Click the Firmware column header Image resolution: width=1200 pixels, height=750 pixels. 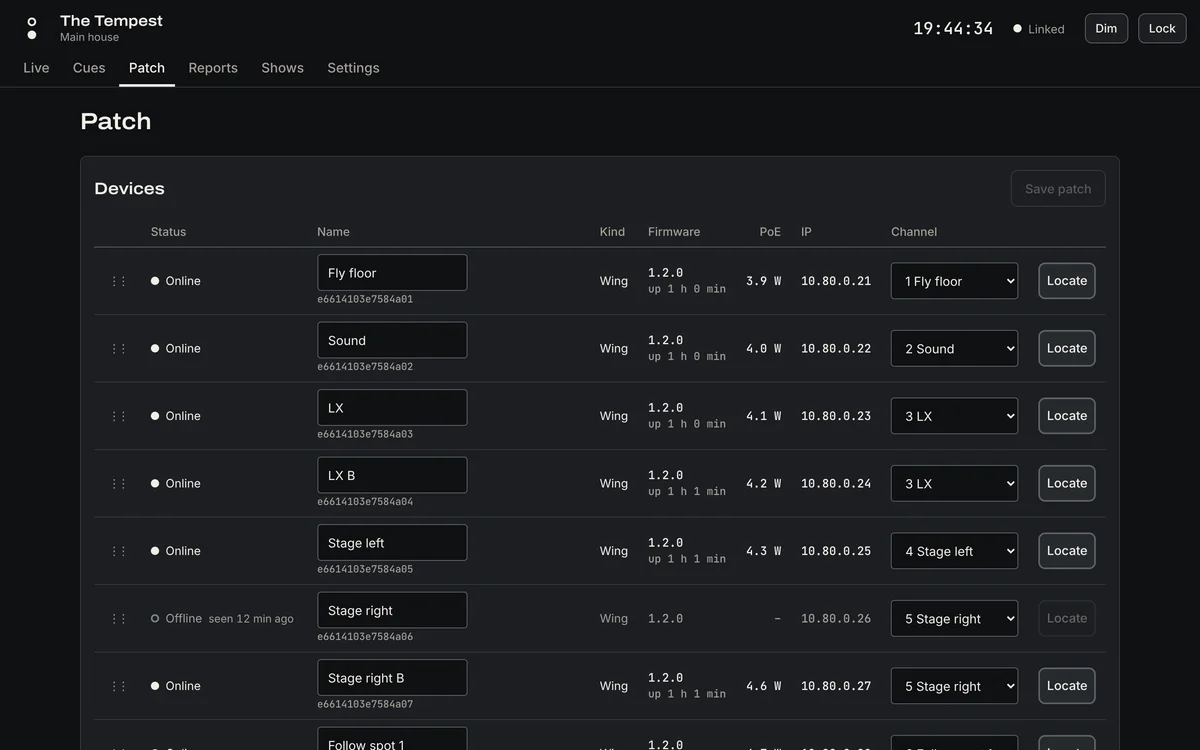pyautogui.click(x=674, y=232)
